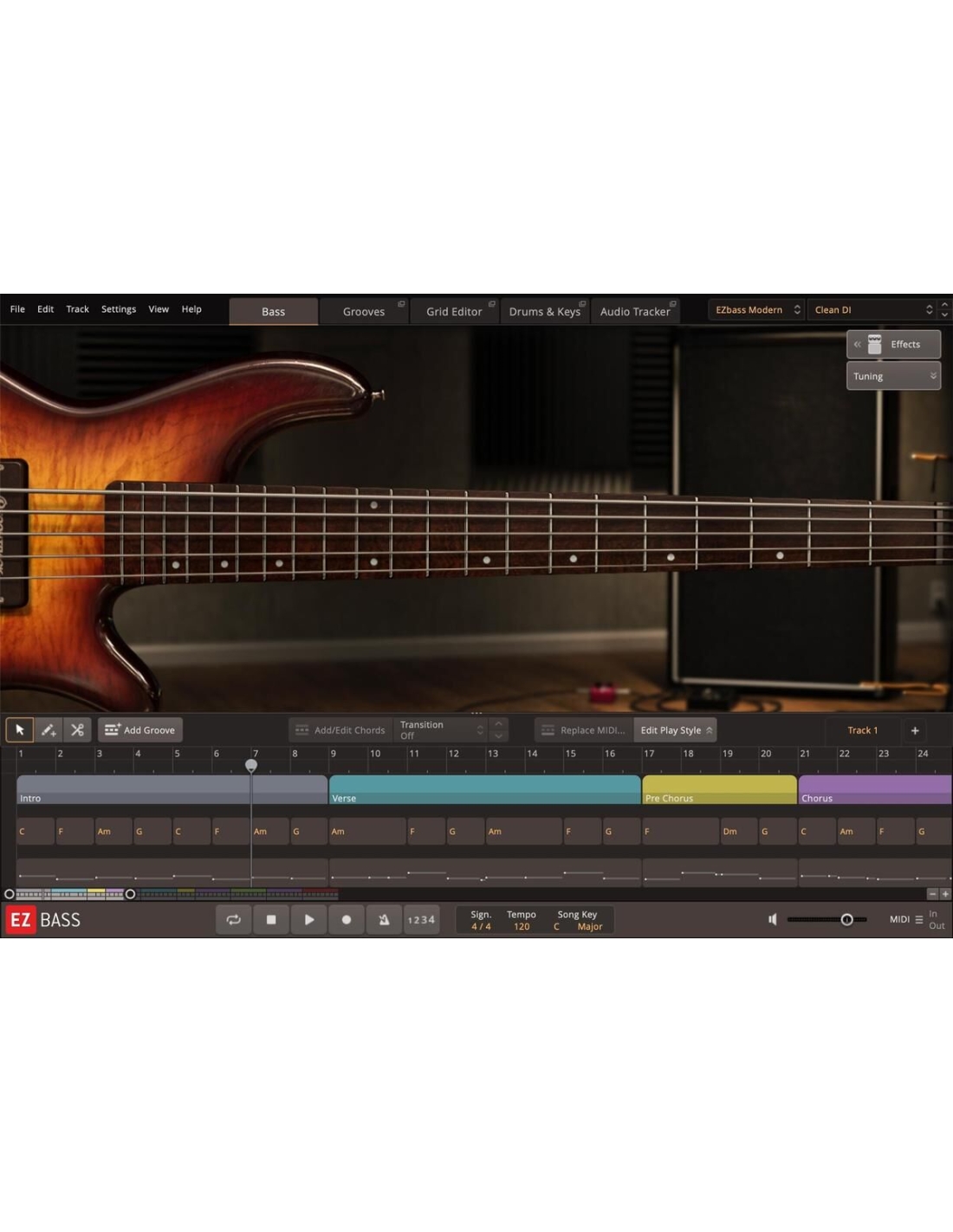Detach Grid Editor with pop-out icon
Image resolution: width=953 pixels, height=1232 pixels.
point(491,304)
